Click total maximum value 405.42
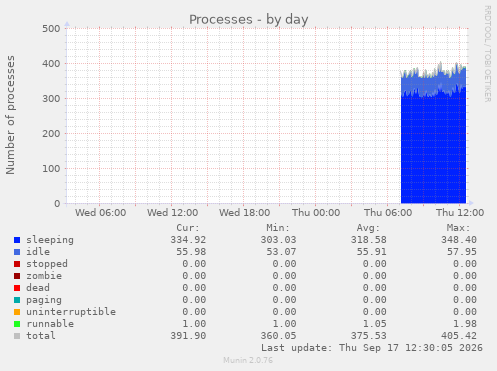The width and height of the screenshot is (497, 371). (459, 336)
